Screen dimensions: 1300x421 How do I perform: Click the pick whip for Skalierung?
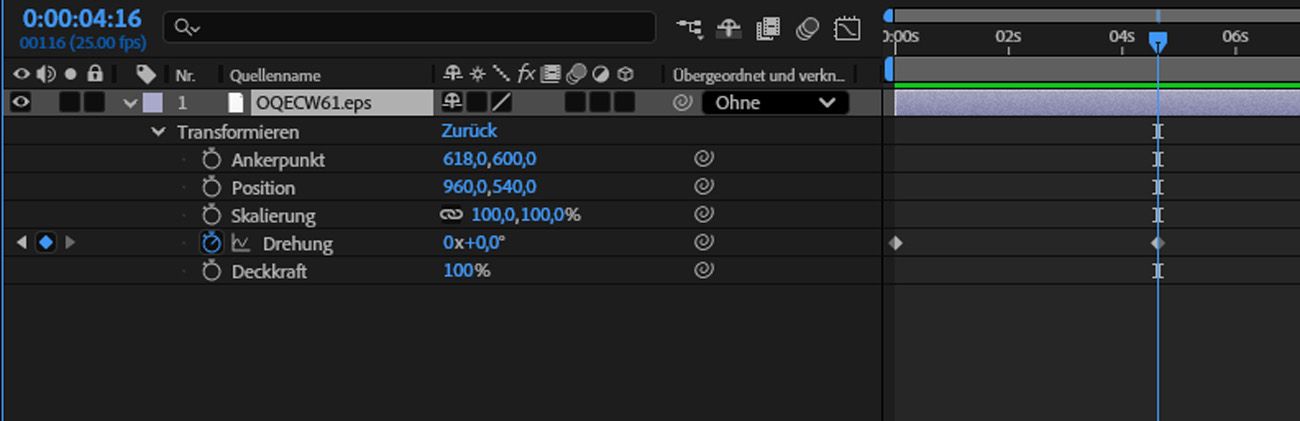pyautogui.click(x=704, y=215)
